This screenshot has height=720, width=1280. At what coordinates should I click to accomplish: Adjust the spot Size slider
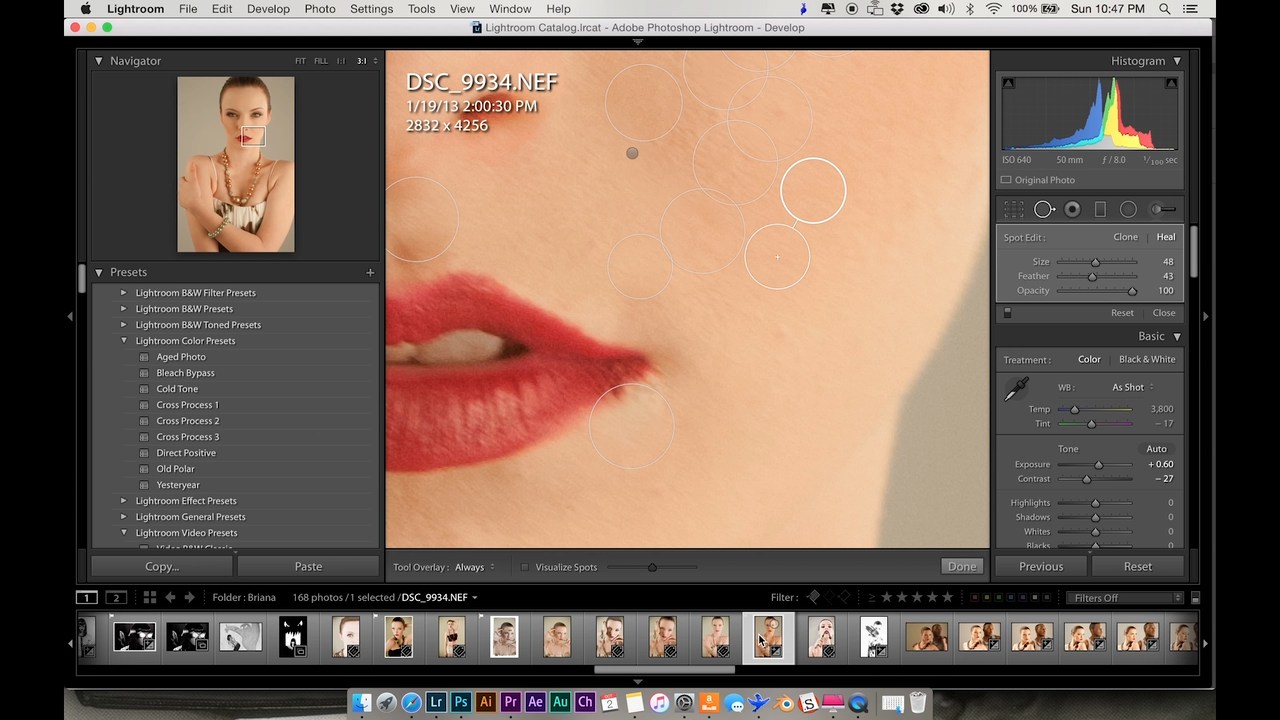pos(1095,262)
